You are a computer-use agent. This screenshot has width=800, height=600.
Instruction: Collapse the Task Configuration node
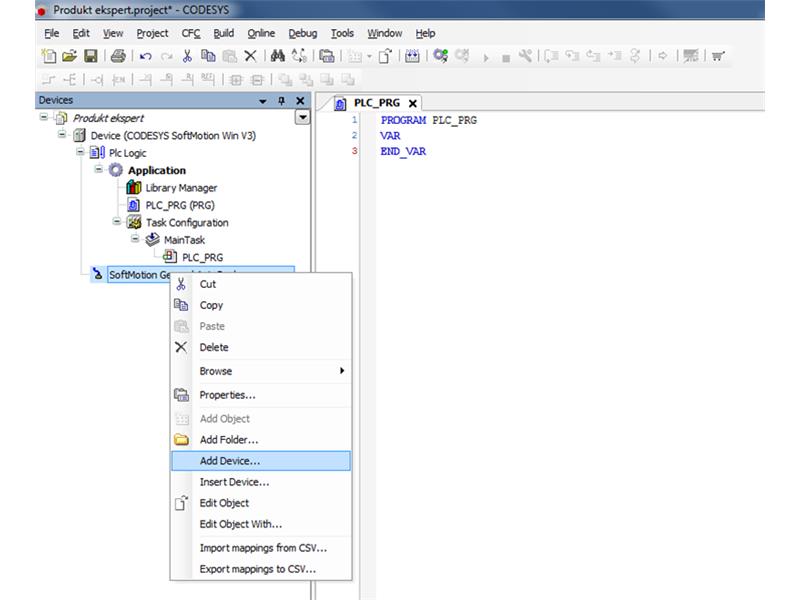click(x=117, y=221)
